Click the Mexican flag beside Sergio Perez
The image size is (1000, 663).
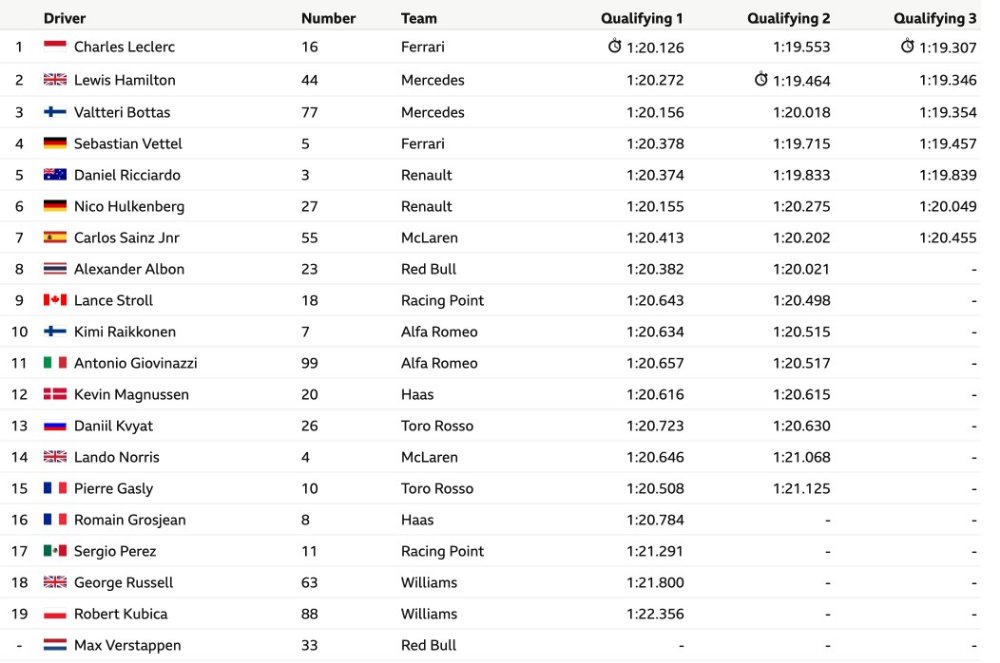[x=55, y=550]
